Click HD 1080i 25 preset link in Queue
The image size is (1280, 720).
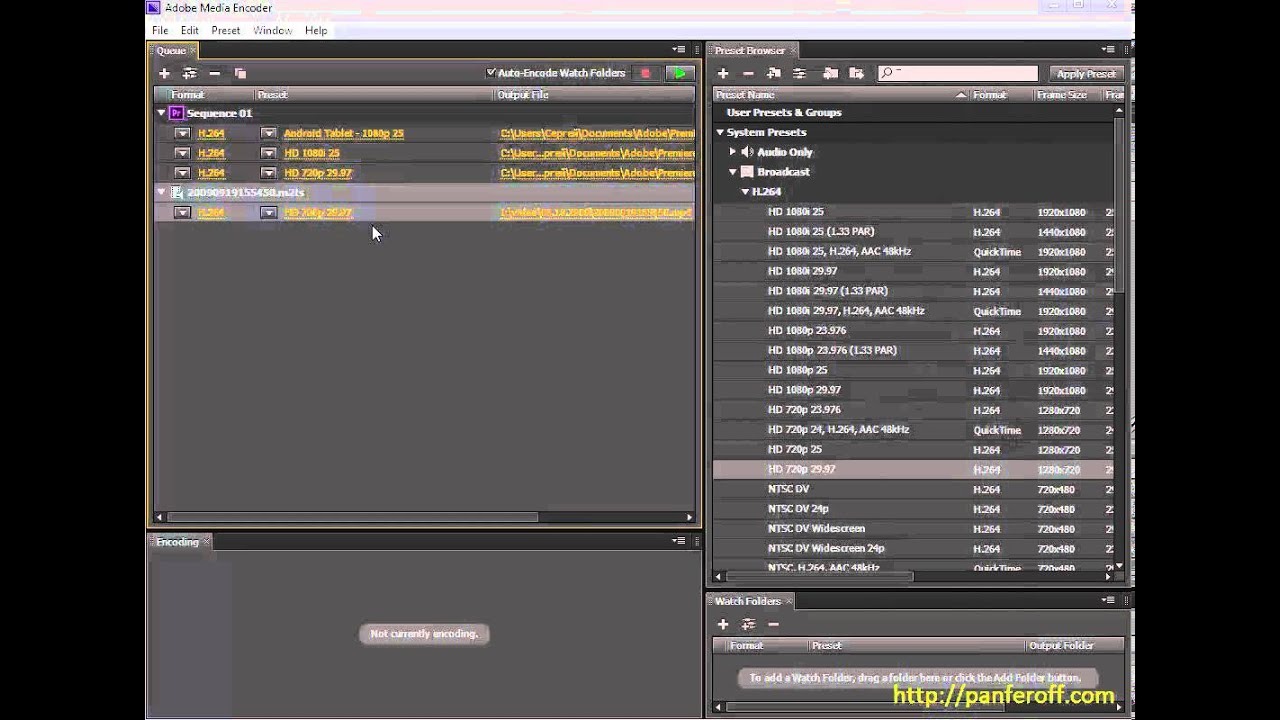pos(312,153)
